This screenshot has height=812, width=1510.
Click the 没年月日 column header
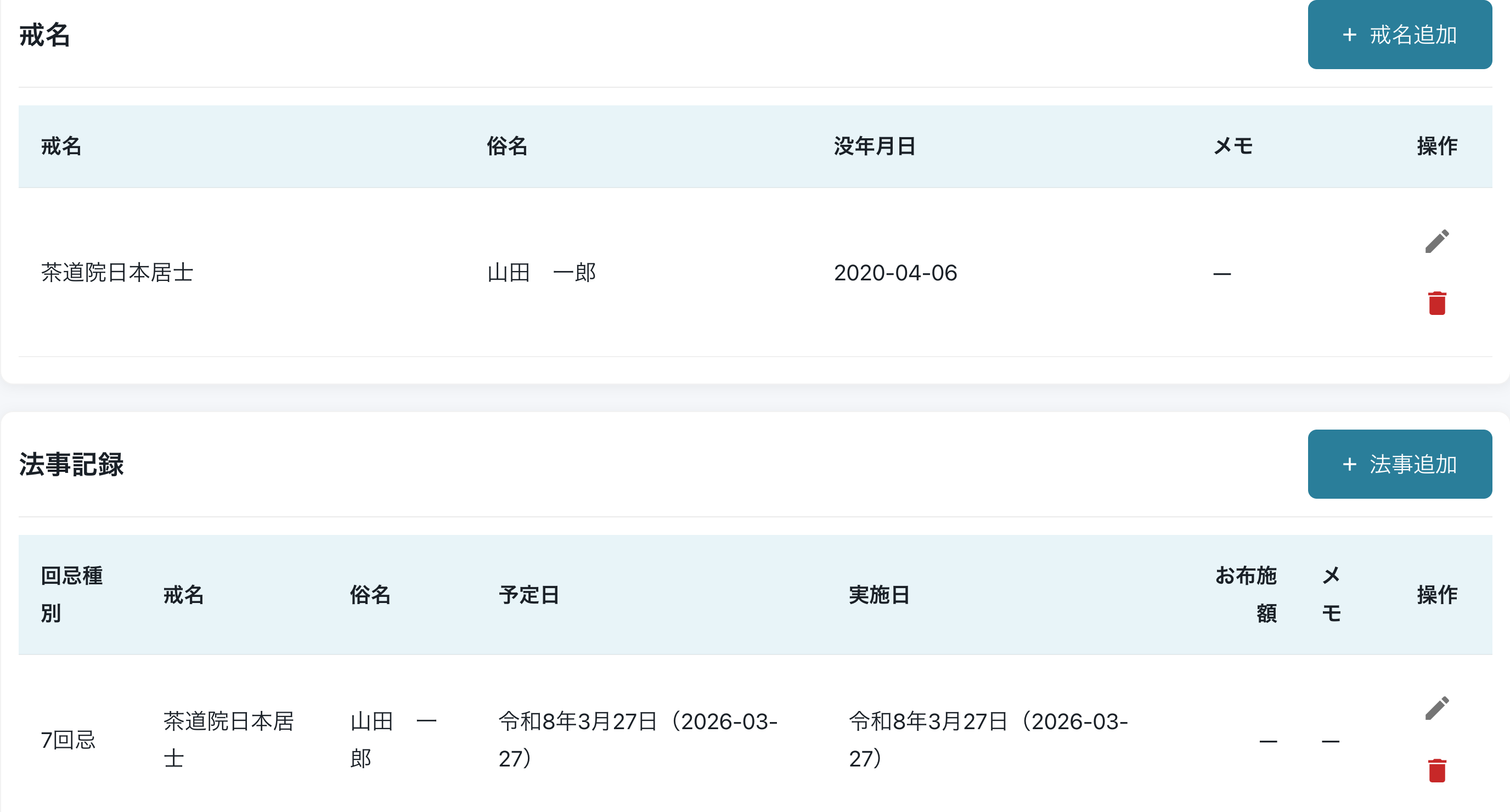click(x=874, y=146)
